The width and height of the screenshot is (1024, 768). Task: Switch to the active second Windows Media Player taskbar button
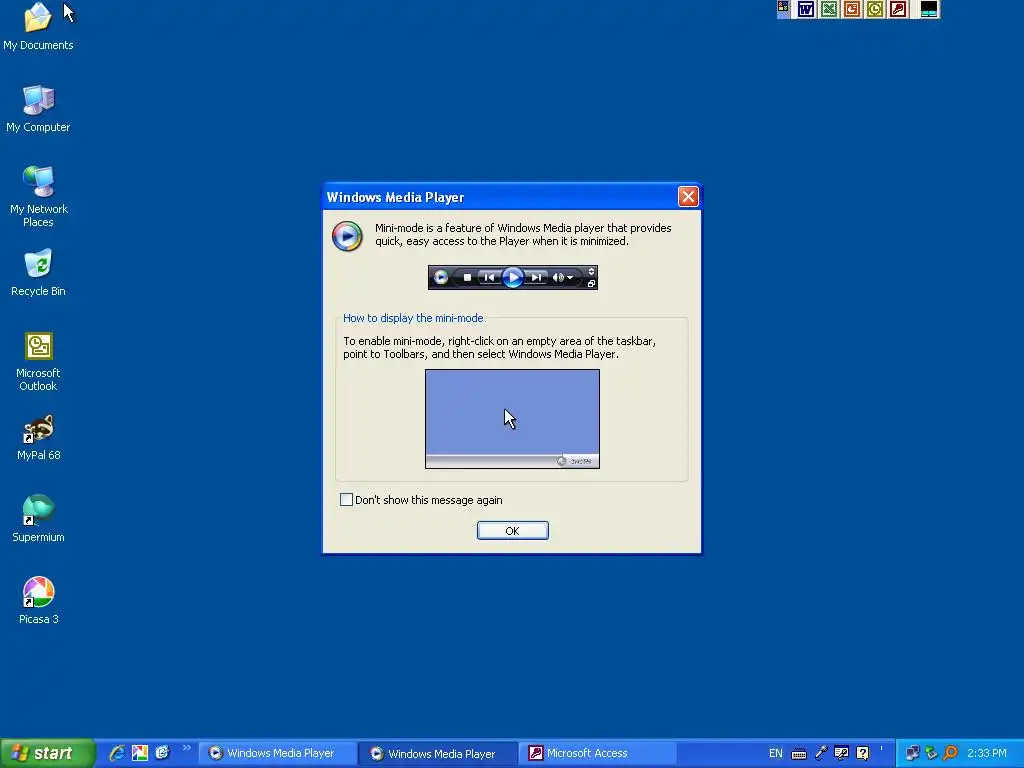pos(438,754)
